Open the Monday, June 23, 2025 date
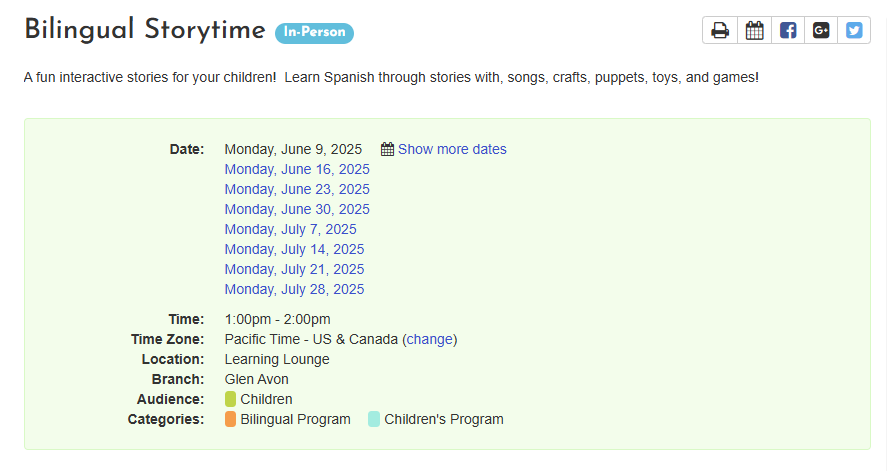This screenshot has width=887, height=471. point(297,189)
